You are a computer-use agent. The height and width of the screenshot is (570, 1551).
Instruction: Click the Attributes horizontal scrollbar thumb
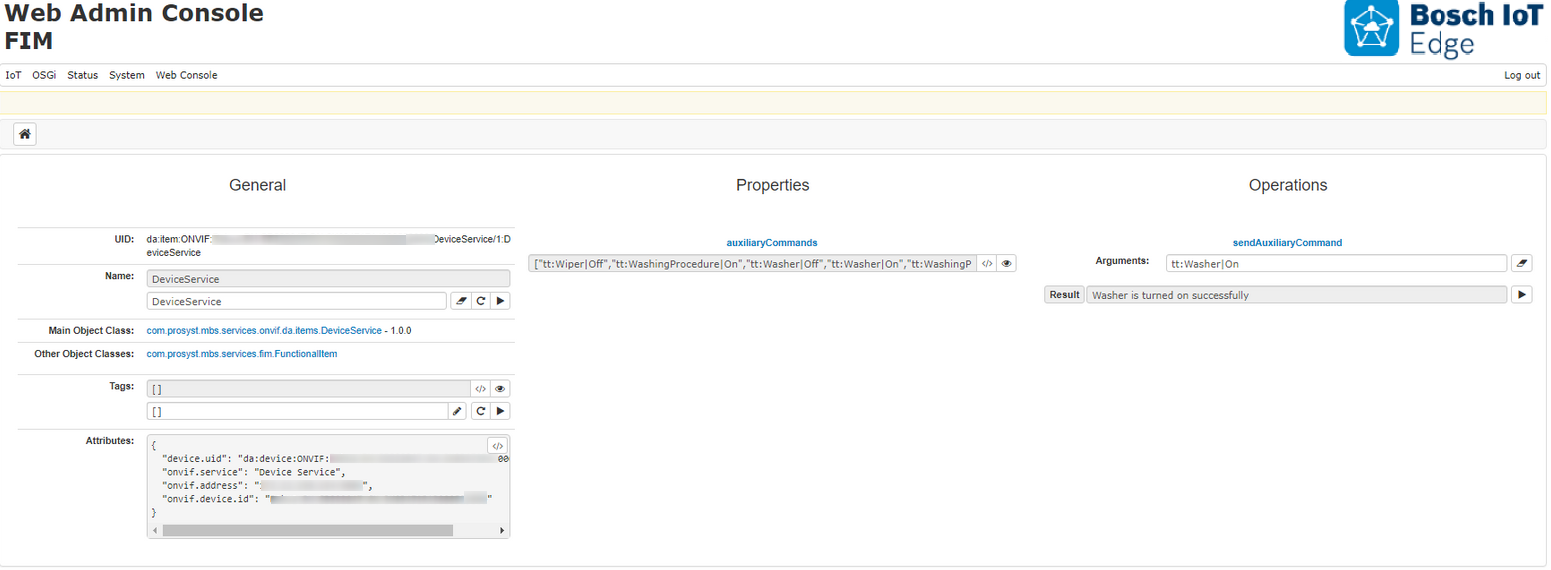308,530
